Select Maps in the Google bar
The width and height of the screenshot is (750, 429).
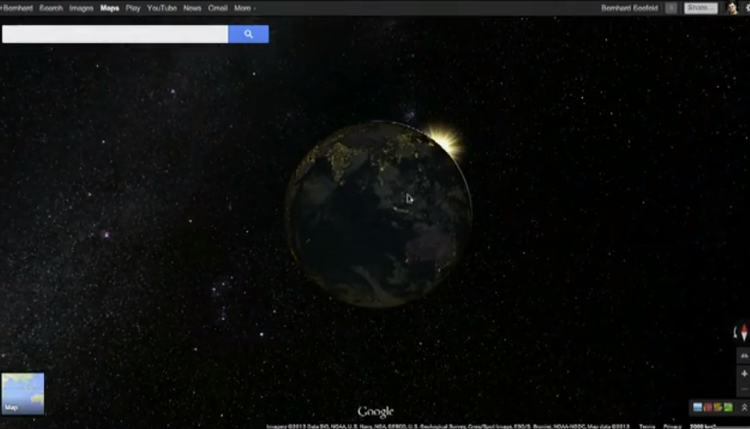[x=110, y=8]
